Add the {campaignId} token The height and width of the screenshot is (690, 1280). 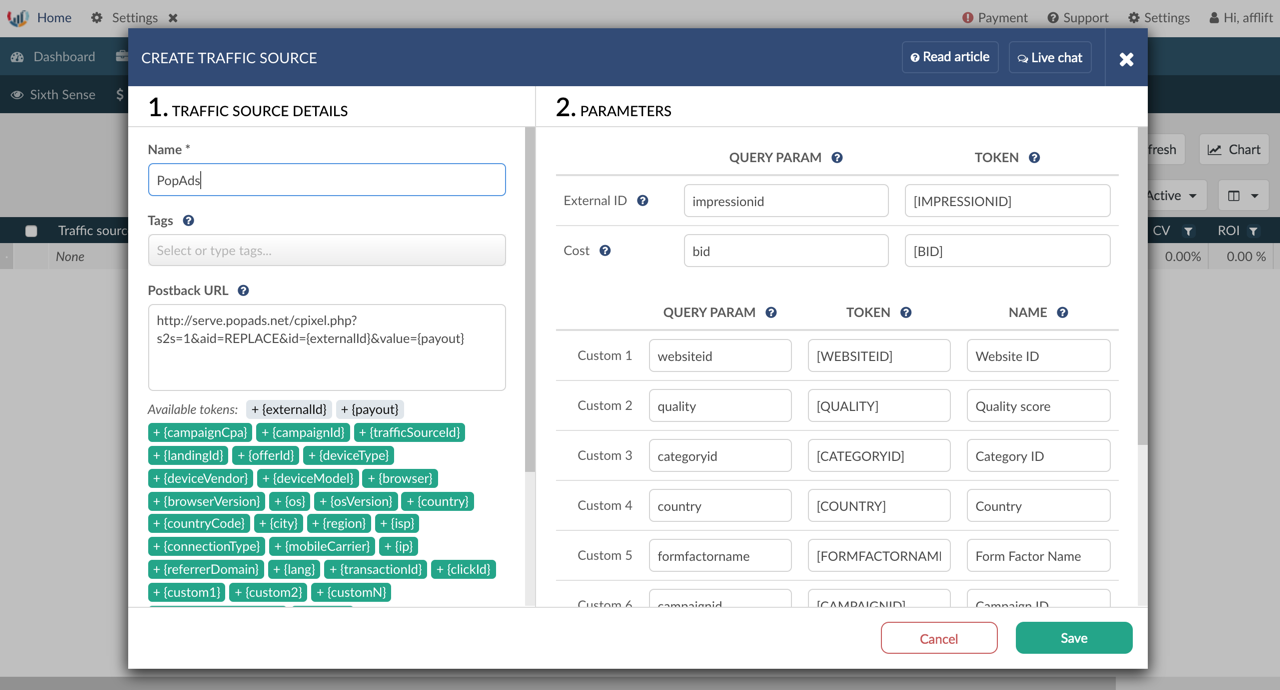[x=303, y=433]
